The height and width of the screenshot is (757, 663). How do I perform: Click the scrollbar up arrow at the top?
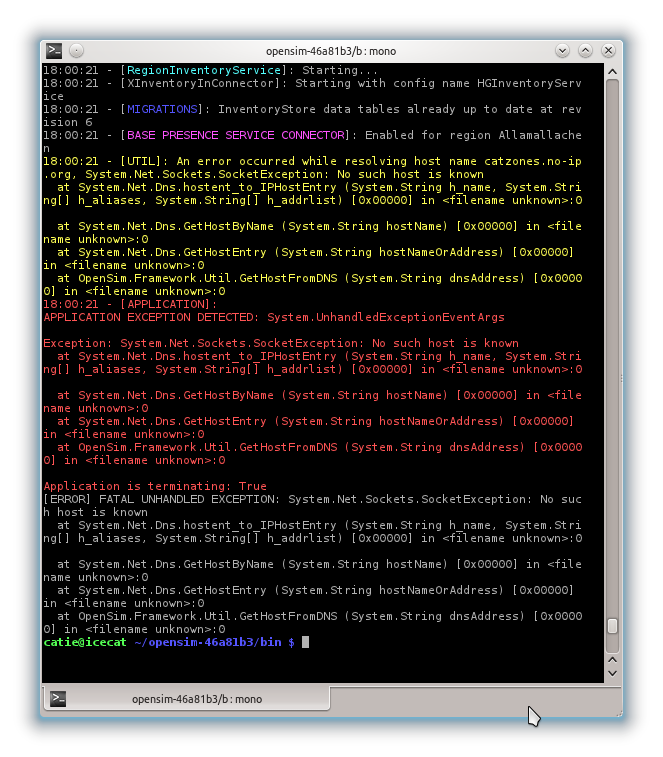pyautogui.click(x=612, y=71)
